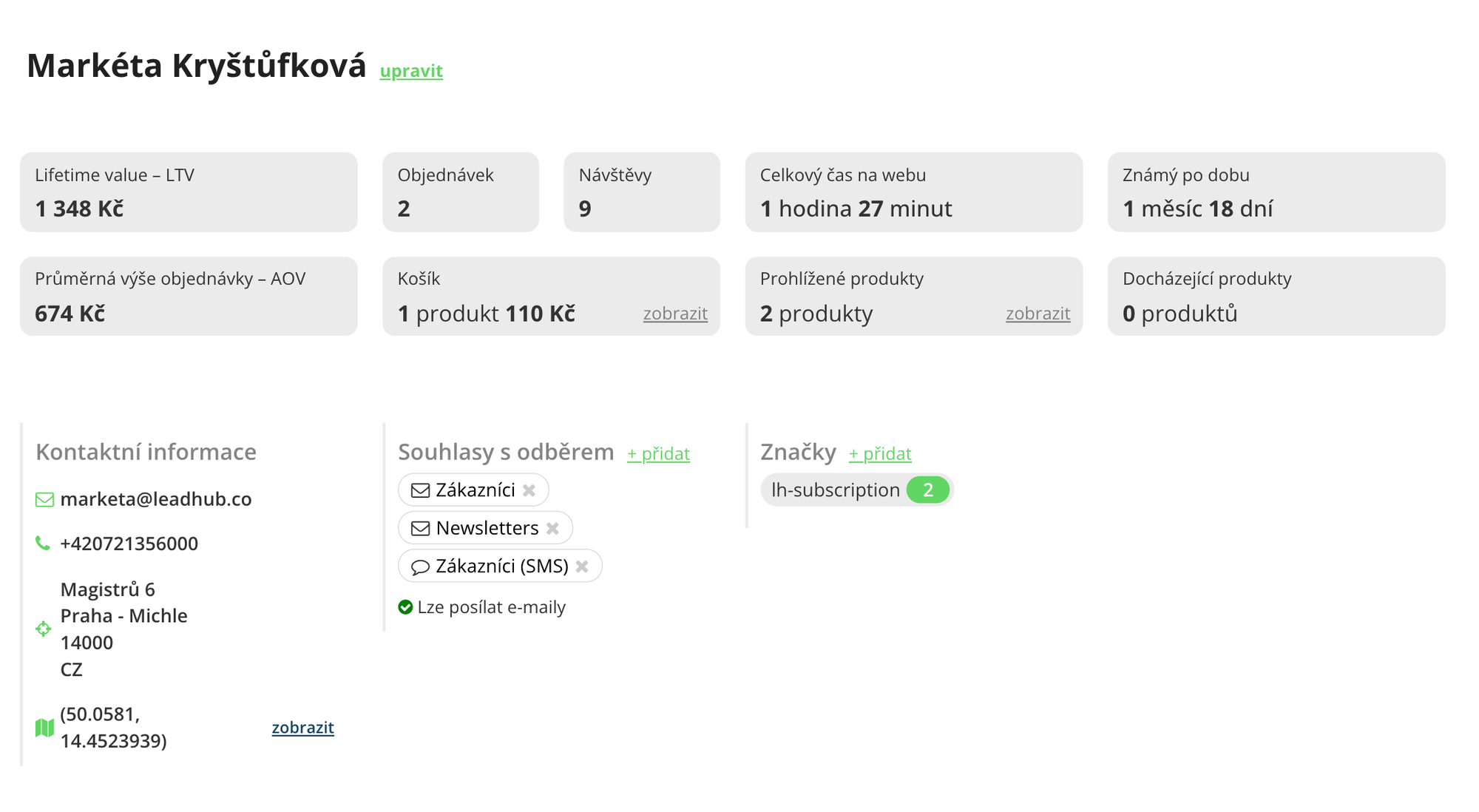Image resolution: width=1479 pixels, height=812 pixels.
Task: Click the SMS speech bubble icon
Action: click(420, 567)
